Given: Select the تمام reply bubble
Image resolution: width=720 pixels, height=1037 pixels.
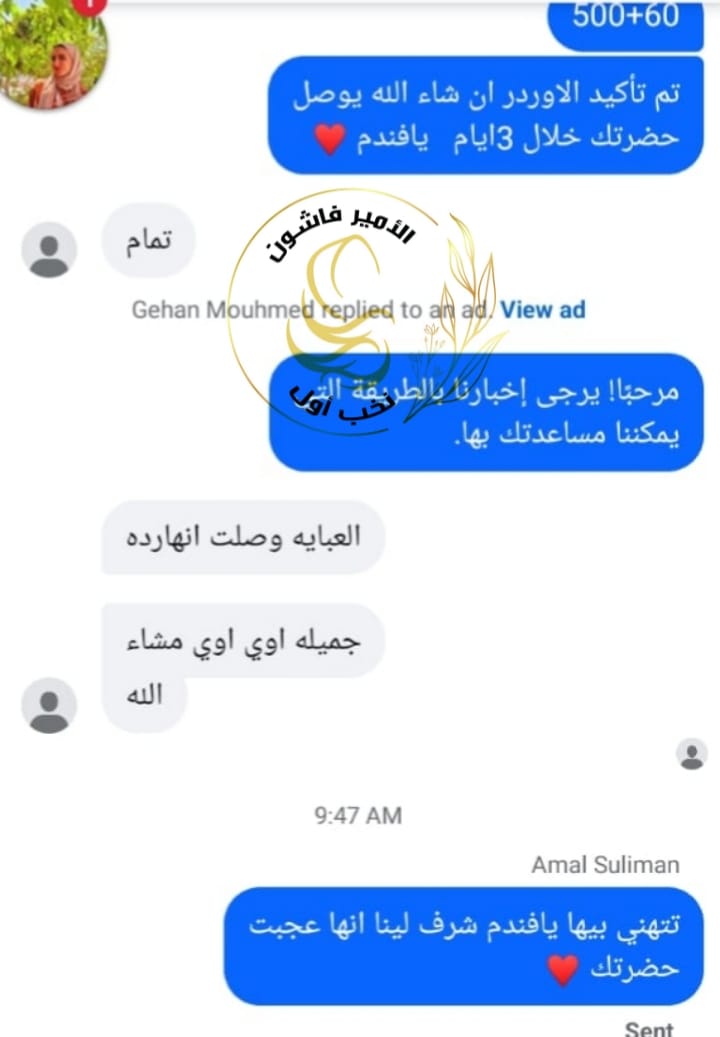Looking at the screenshot, I should [148, 240].
